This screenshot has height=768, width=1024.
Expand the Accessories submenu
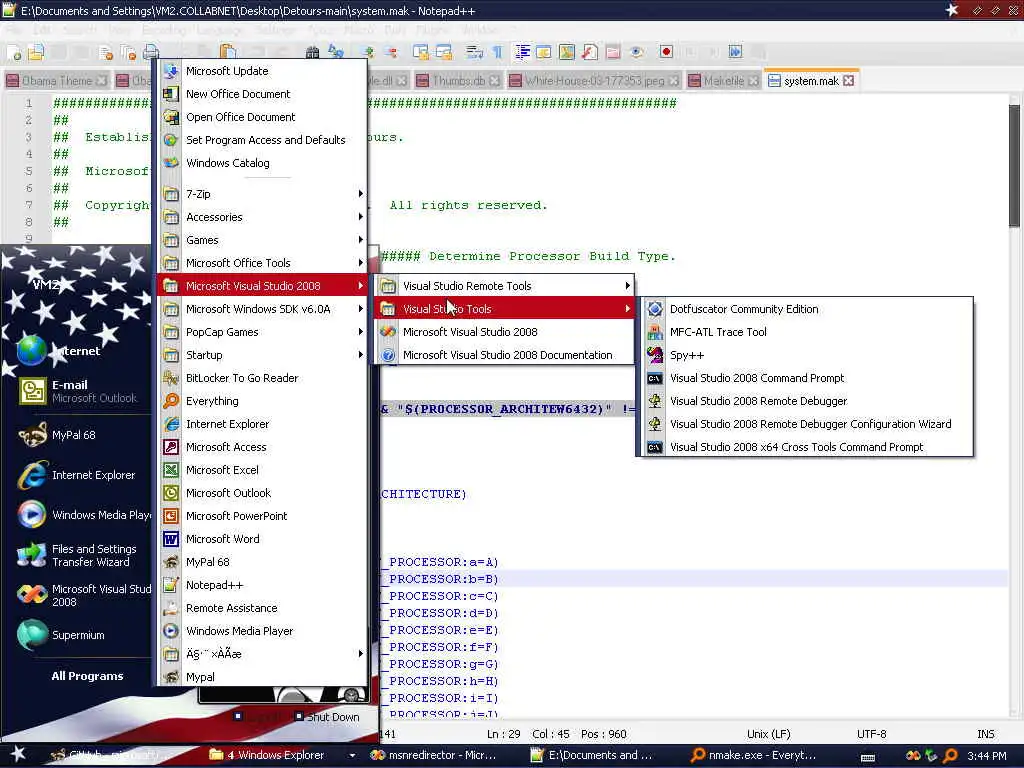tap(261, 217)
